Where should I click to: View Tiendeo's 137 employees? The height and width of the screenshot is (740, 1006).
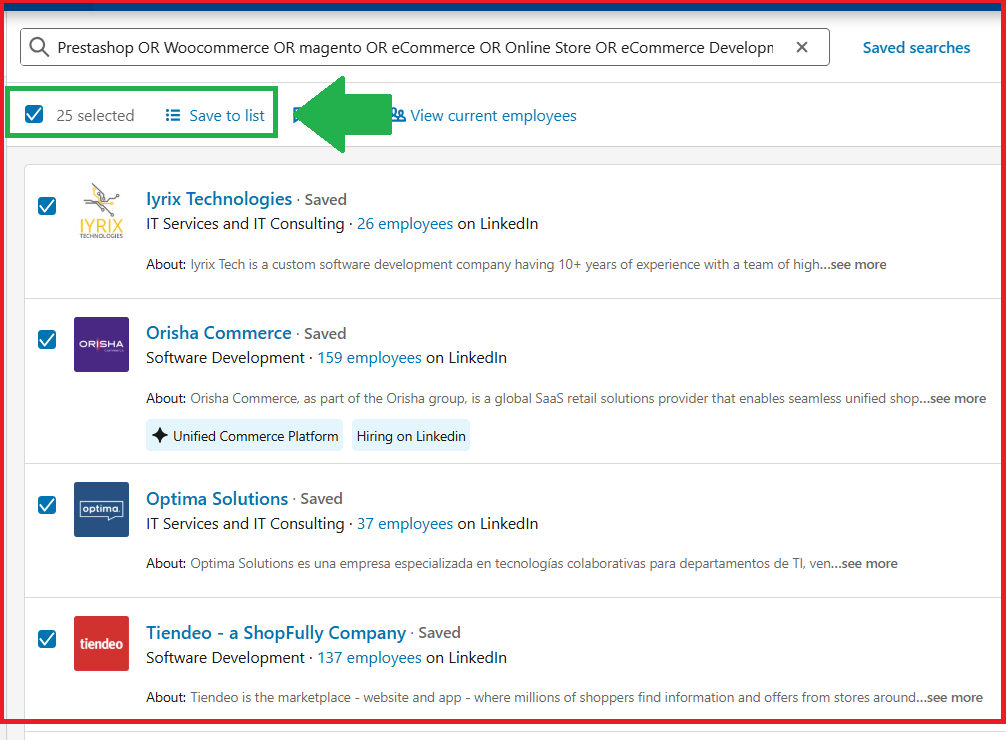370,658
